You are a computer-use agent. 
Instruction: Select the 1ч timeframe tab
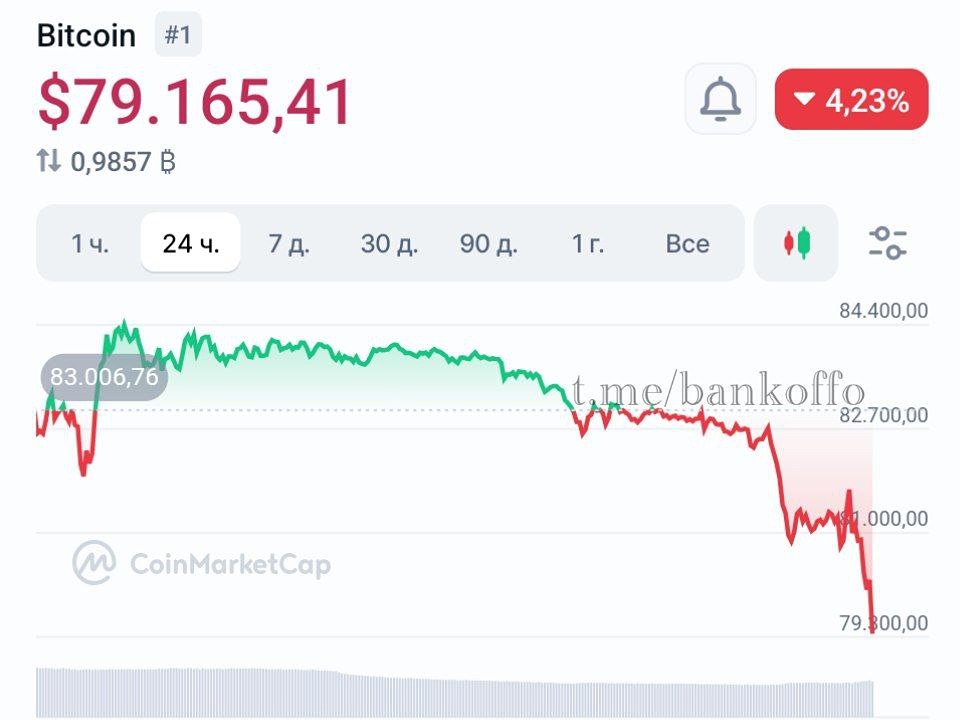[89, 243]
